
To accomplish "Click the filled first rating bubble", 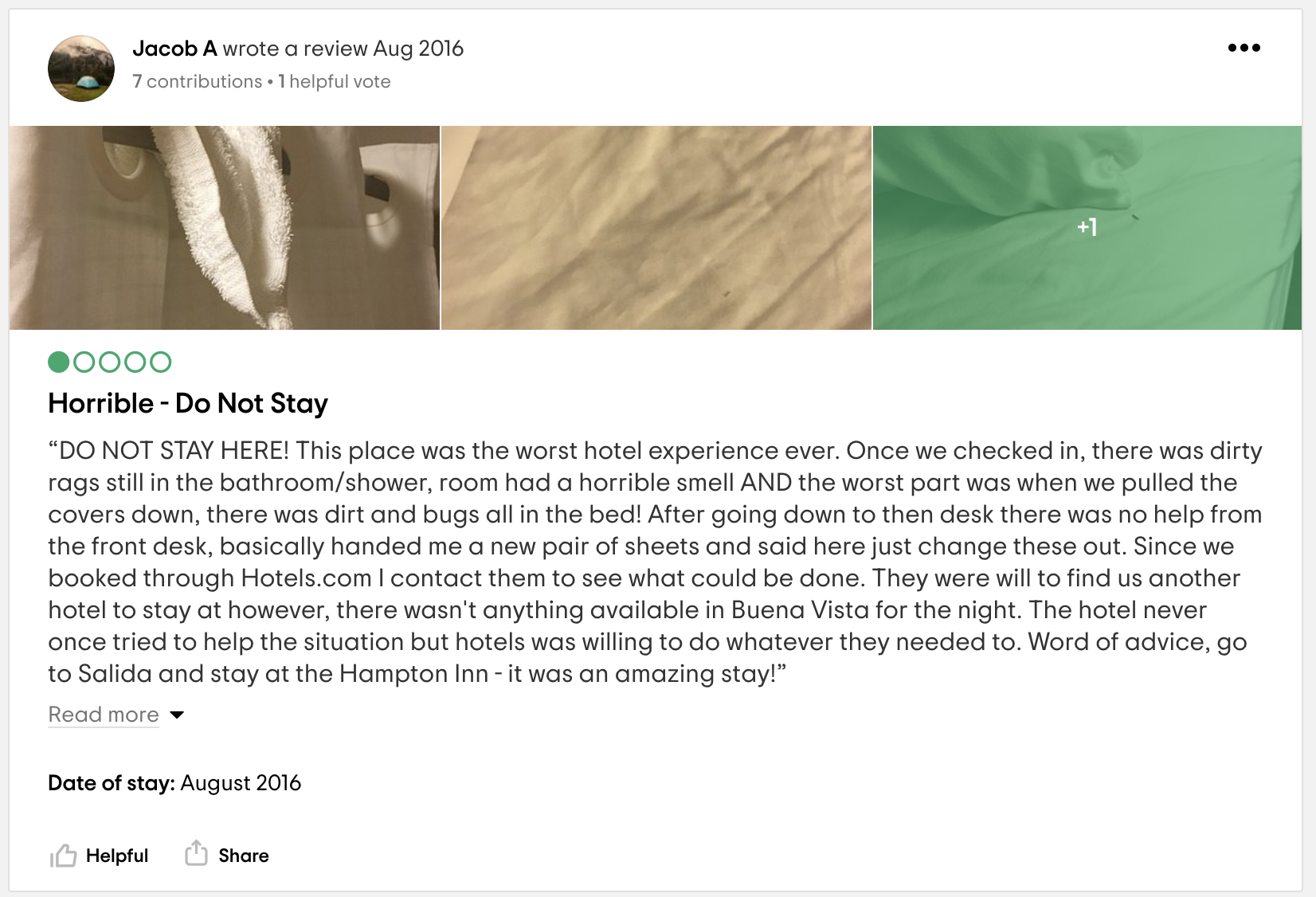I will pyautogui.click(x=59, y=362).
